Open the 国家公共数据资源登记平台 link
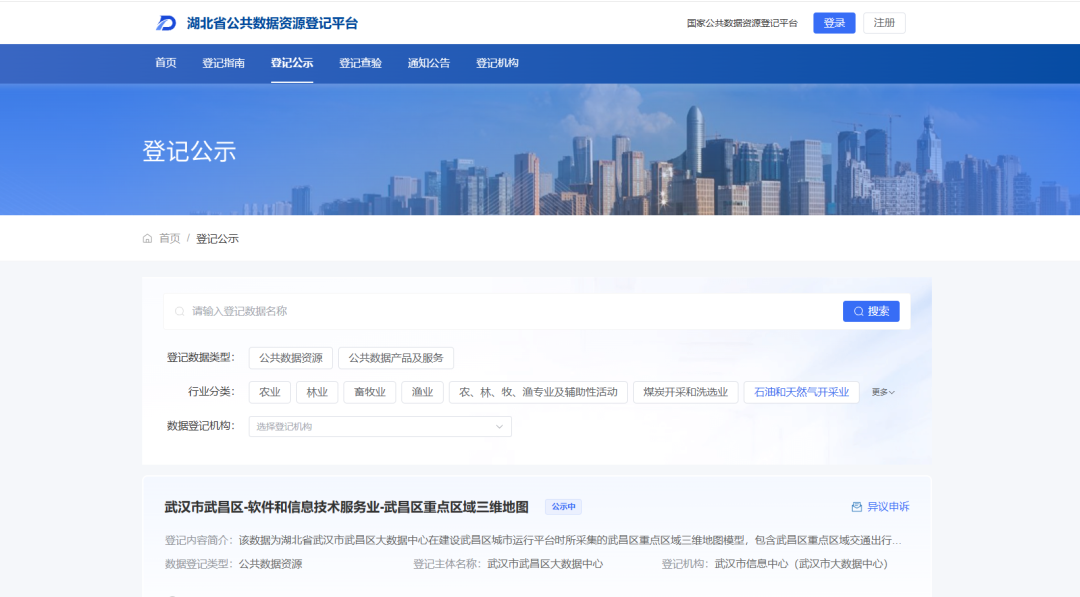The image size is (1080, 597). click(742, 23)
